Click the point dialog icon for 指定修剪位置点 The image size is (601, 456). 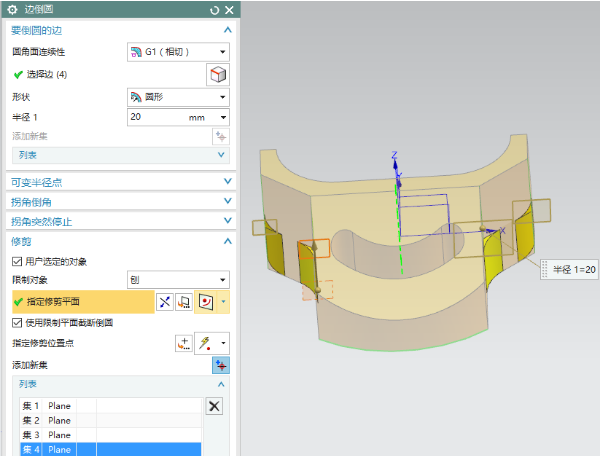click(x=184, y=343)
